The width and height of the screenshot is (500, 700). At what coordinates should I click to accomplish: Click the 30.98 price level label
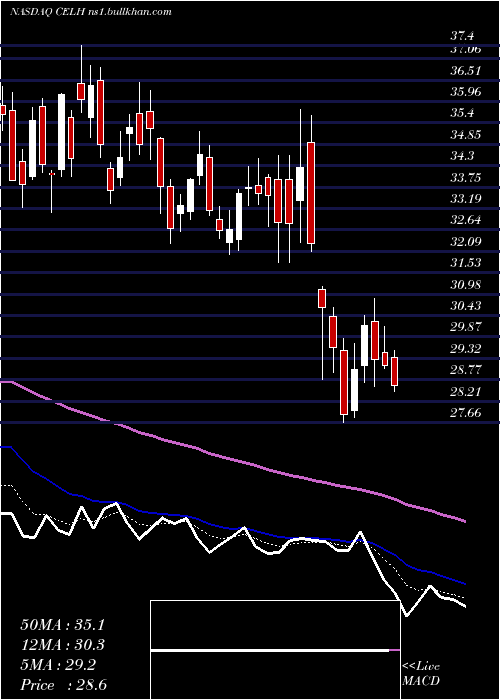click(x=466, y=284)
